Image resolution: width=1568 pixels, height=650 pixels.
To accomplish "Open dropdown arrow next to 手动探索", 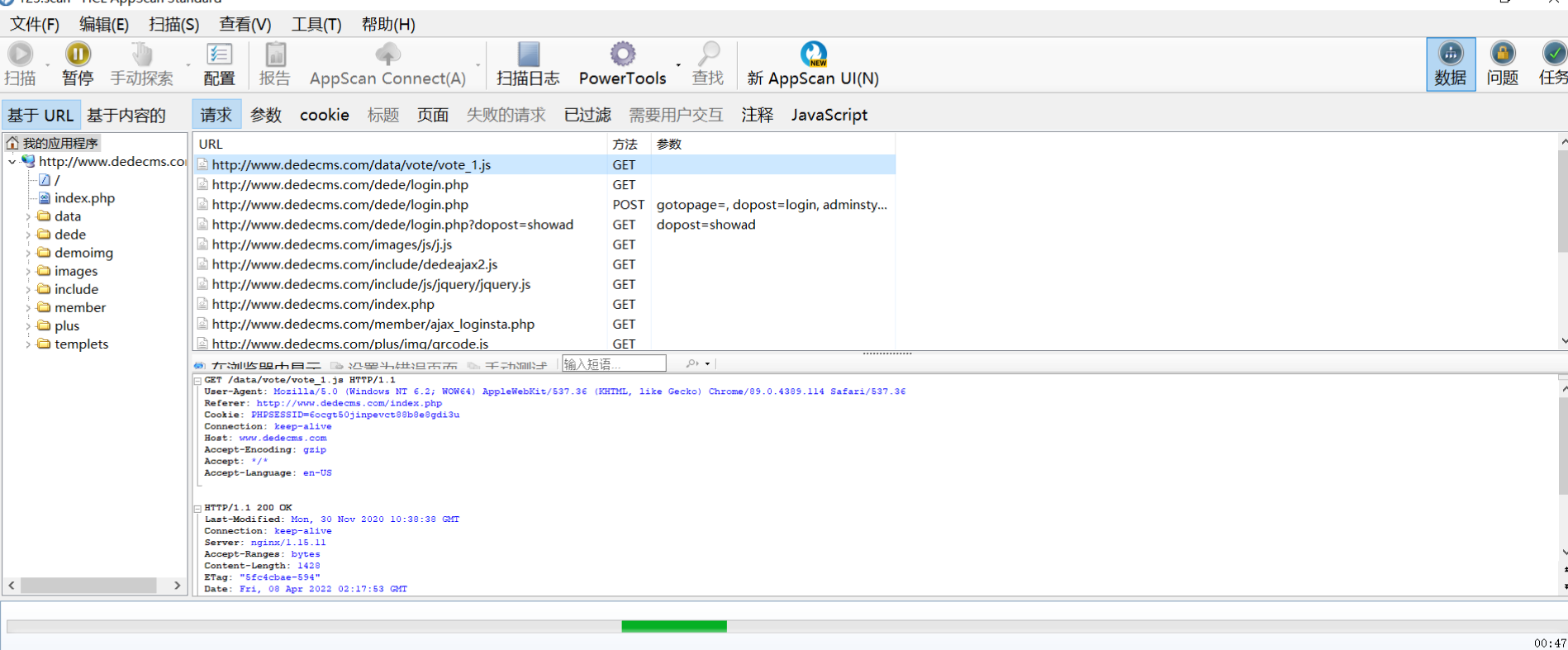I will pyautogui.click(x=188, y=64).
